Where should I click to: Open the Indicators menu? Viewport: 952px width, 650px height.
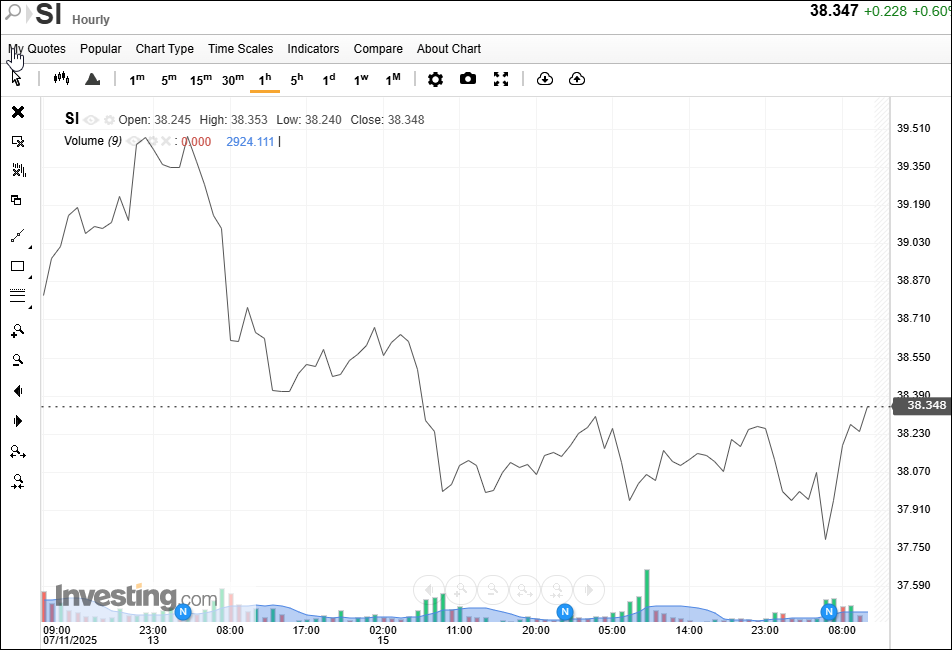(x=313, y=49)
